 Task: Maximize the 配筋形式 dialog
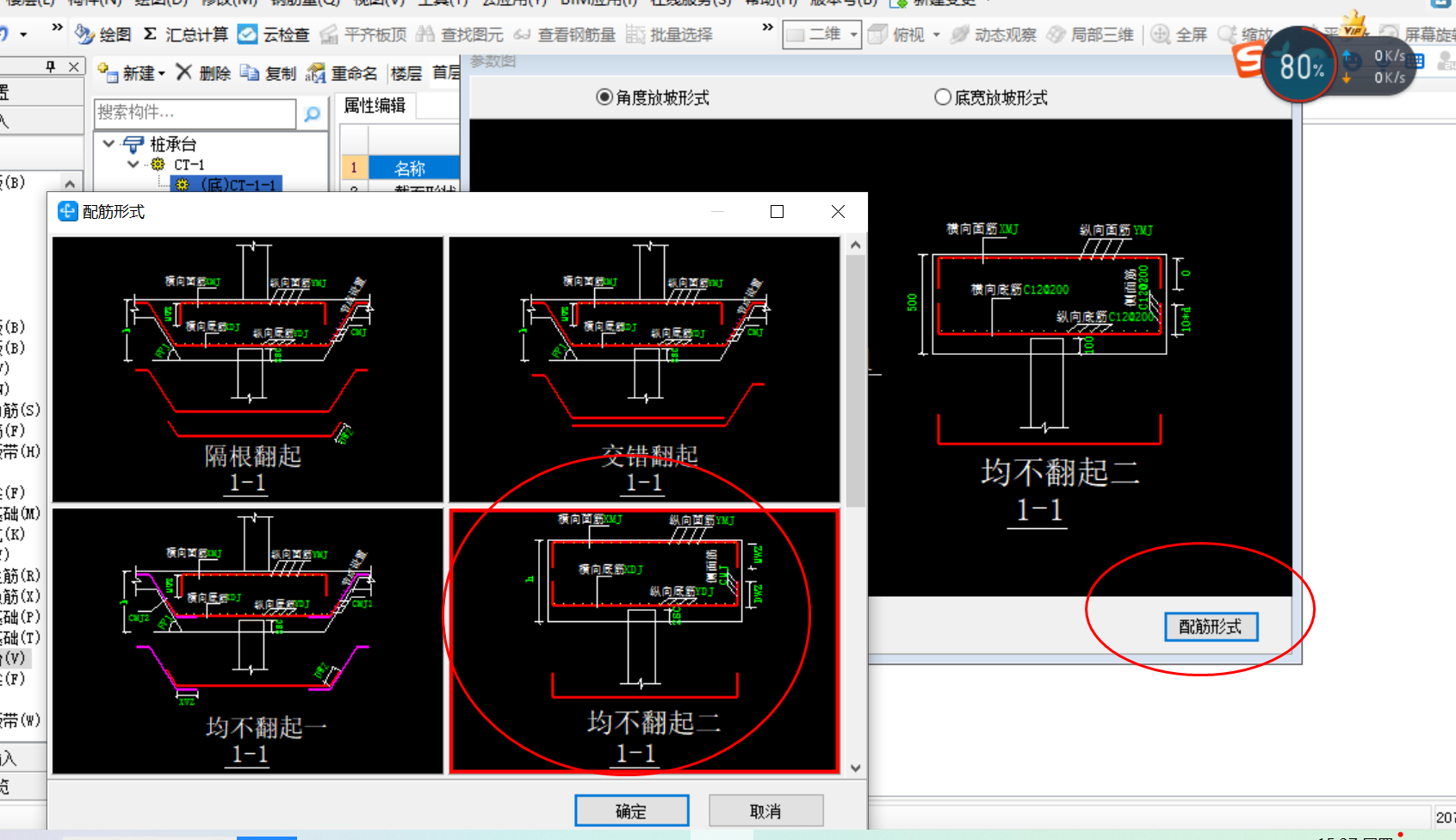pos(777,212)
